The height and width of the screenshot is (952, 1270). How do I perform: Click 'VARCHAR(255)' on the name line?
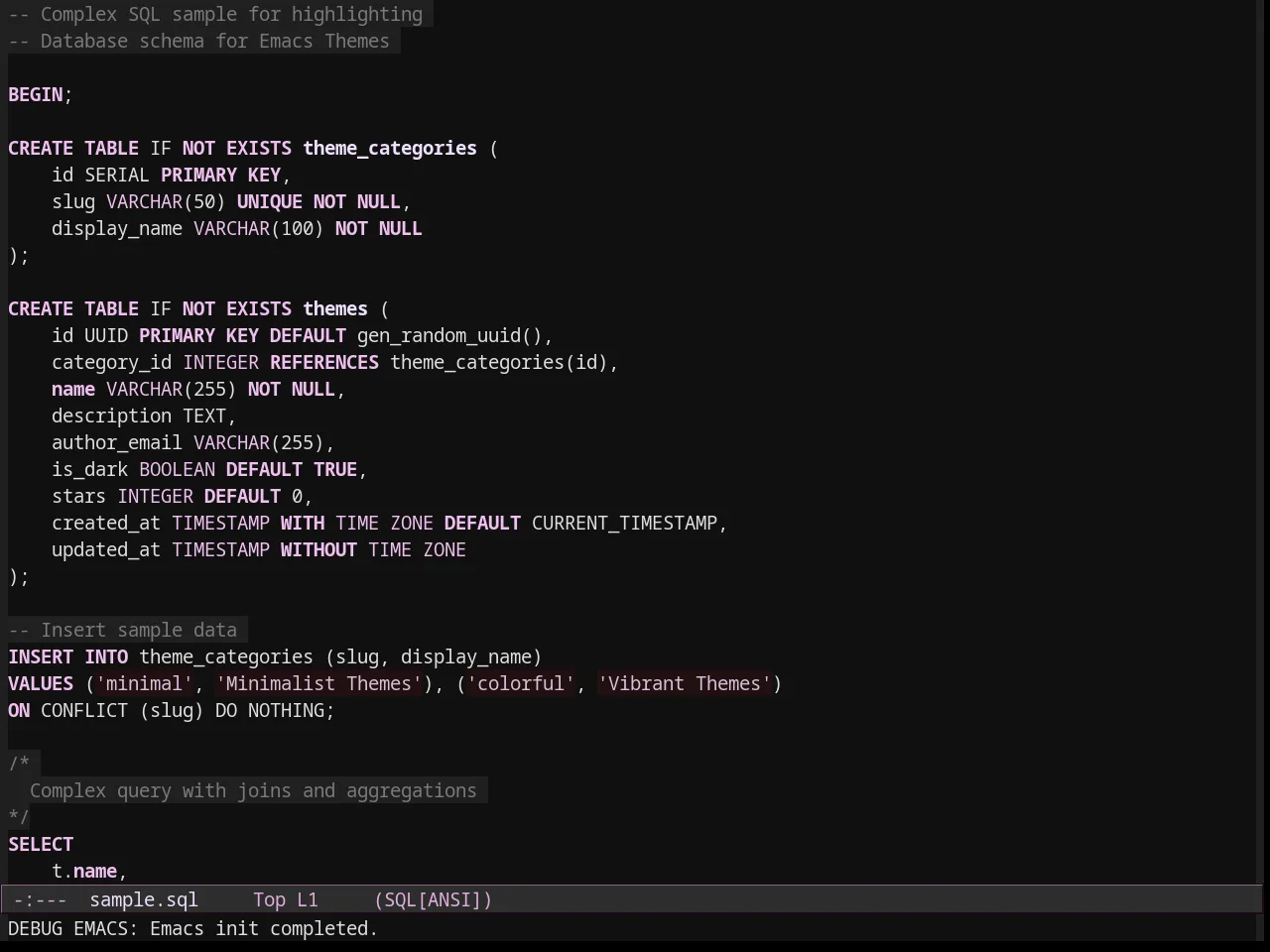pos(172,390)
